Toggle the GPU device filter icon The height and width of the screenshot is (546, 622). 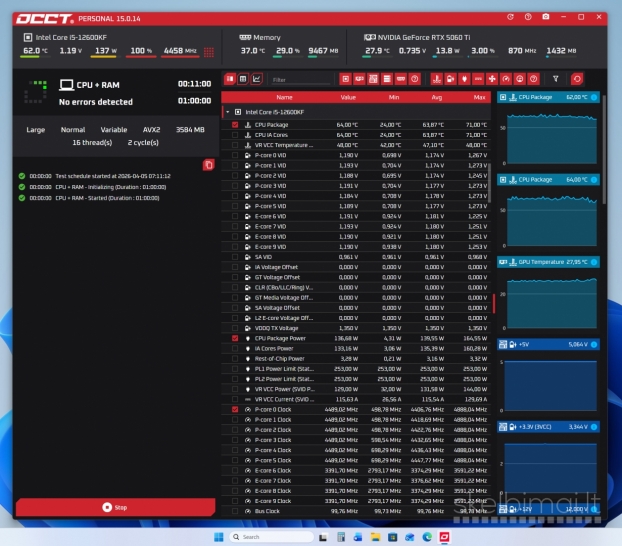pyautogui.click(x=359, y=79)
